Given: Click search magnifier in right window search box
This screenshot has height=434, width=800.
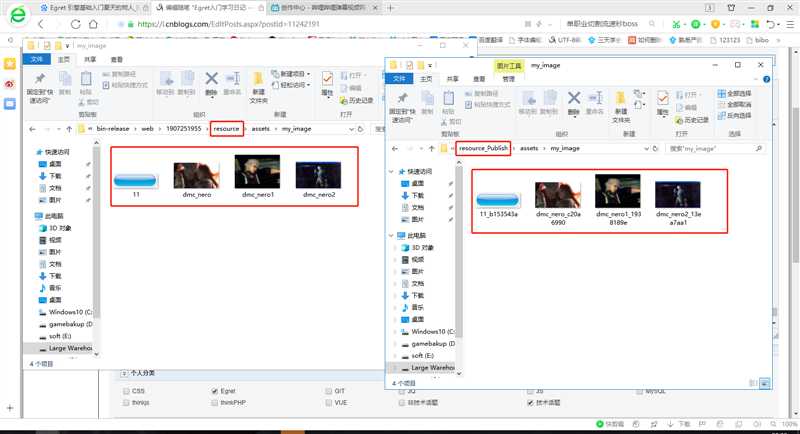Looking at the screenshot, I should (759, 148).
